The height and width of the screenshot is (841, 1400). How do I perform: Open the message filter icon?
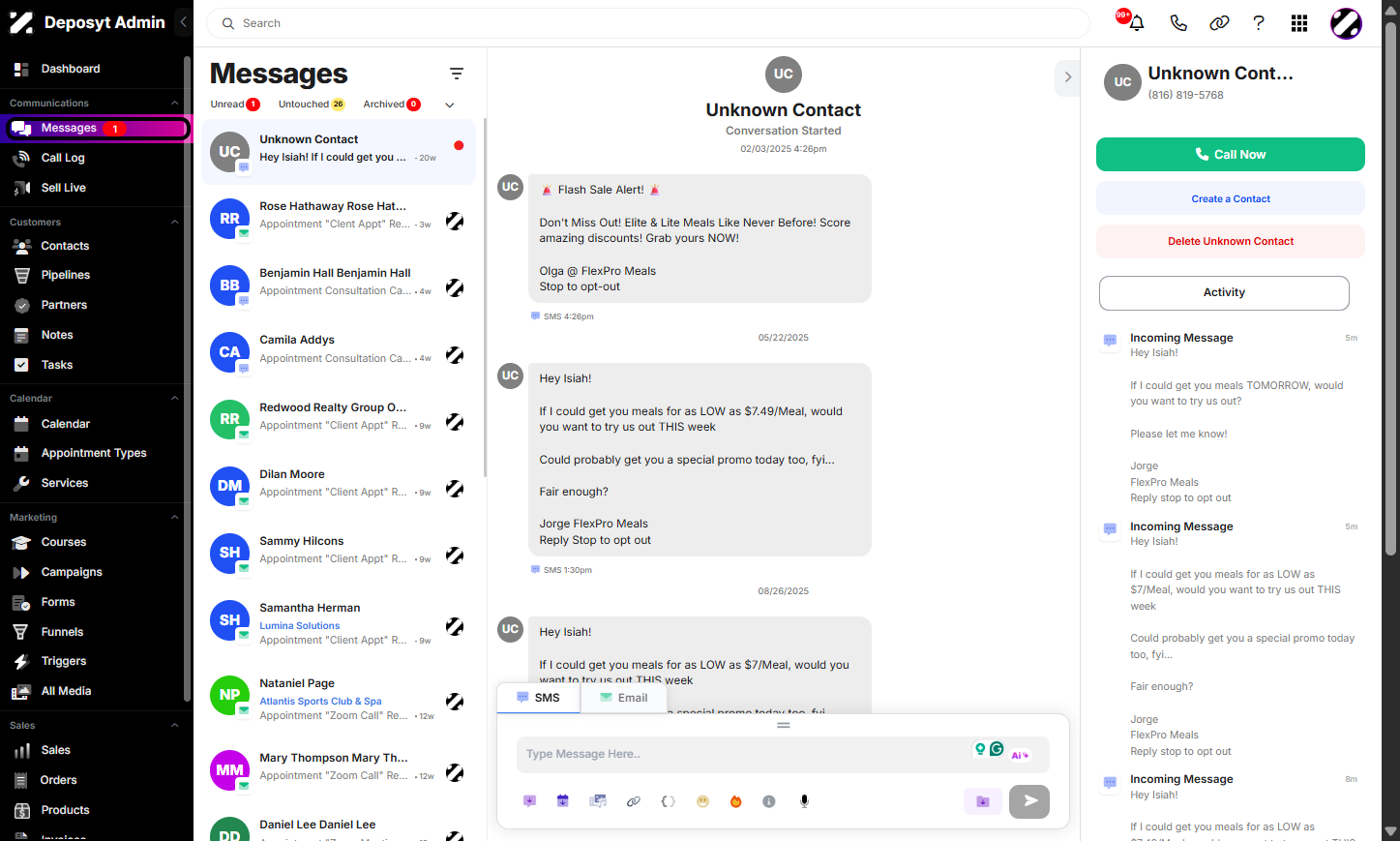tap(457, 74)
